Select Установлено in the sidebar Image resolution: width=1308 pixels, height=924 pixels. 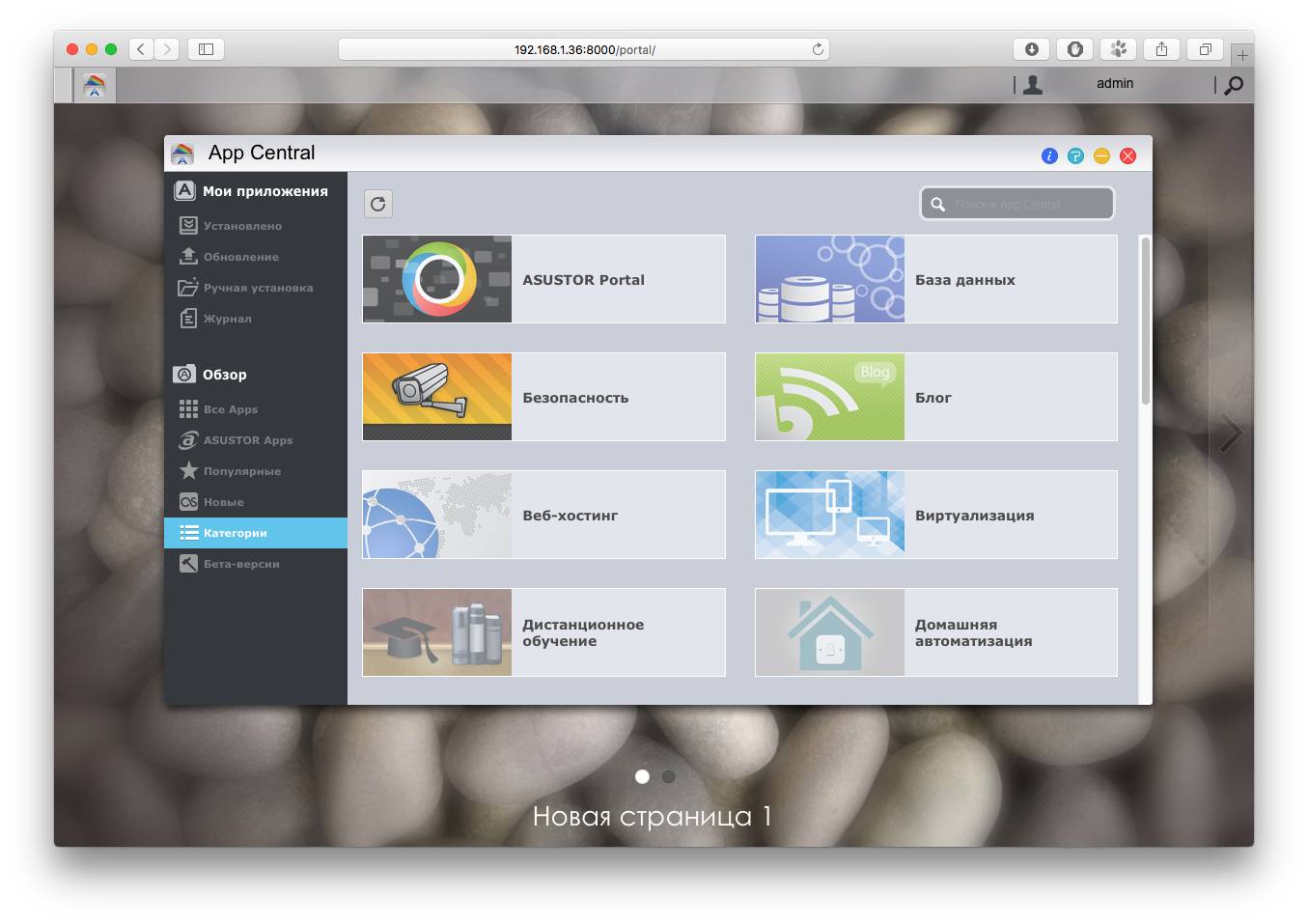coord(256,226)
